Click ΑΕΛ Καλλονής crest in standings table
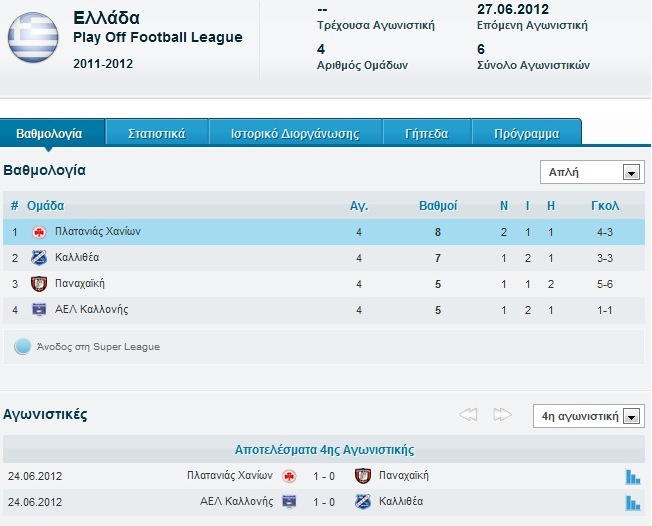Image resolution: width=652 pixels, height=526 pixels. (x=39, y=310)
